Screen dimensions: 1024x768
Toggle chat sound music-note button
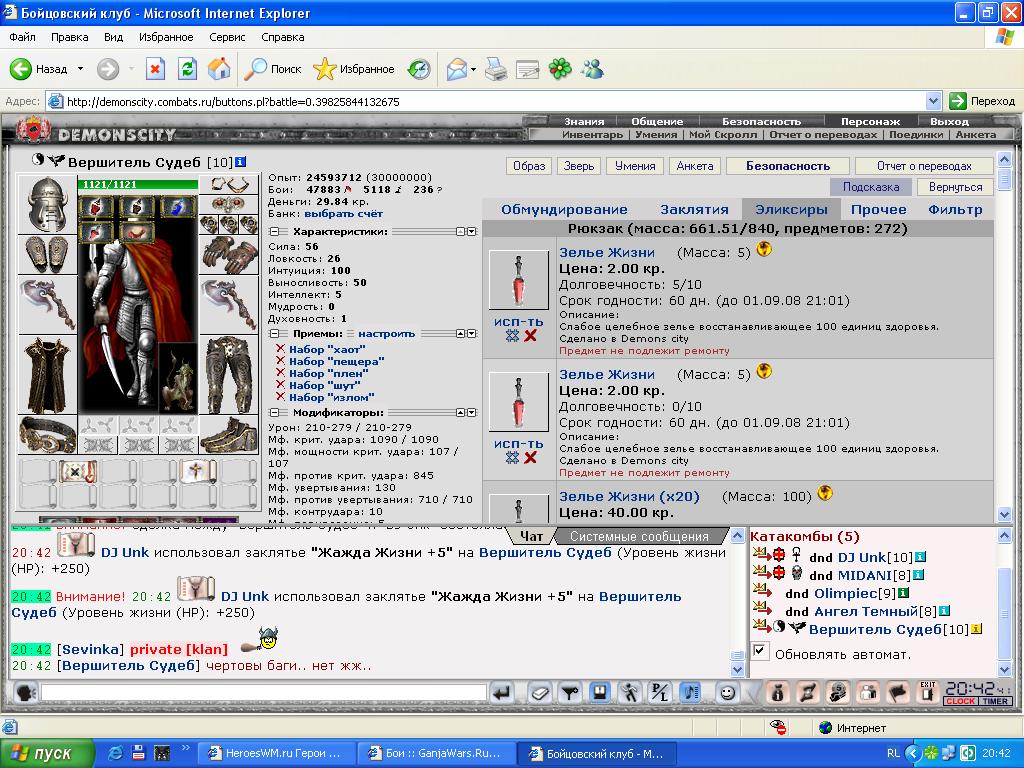(691, 692)
